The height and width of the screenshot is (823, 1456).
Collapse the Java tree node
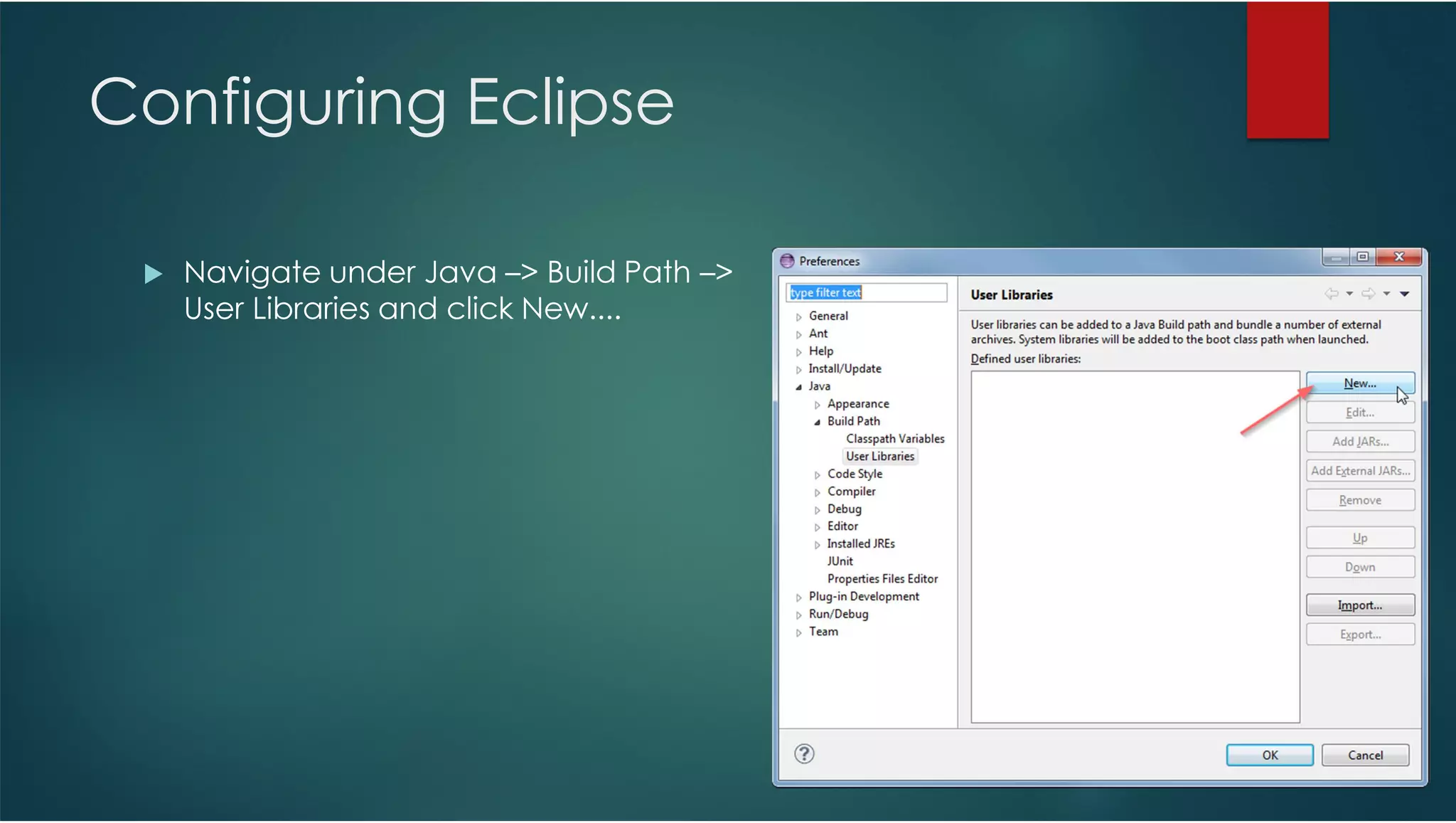(798, 387)
